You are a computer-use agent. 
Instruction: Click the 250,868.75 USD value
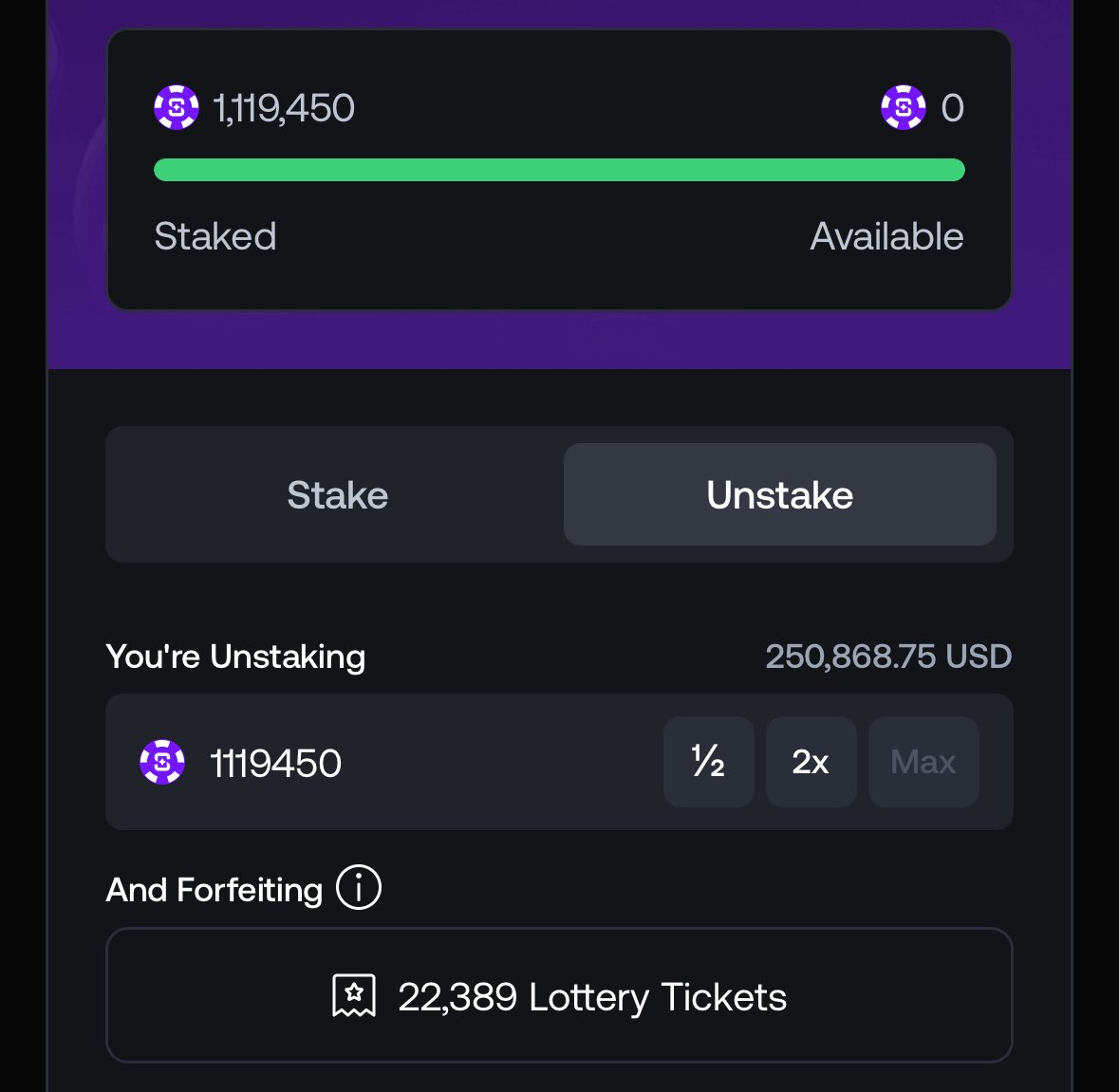point(888,657)
